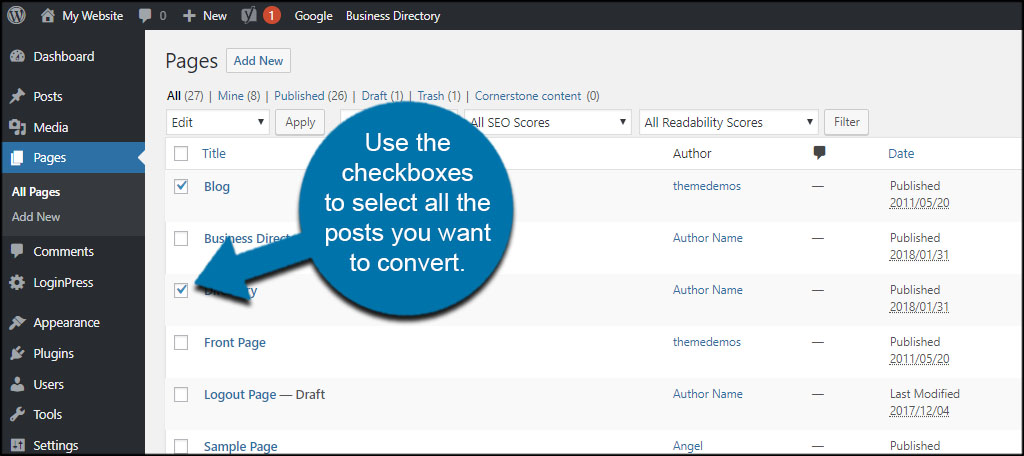Click the Dashboard gauge icon
The width and height of the screenshot is (1024, 456).
tap(18, 57)
